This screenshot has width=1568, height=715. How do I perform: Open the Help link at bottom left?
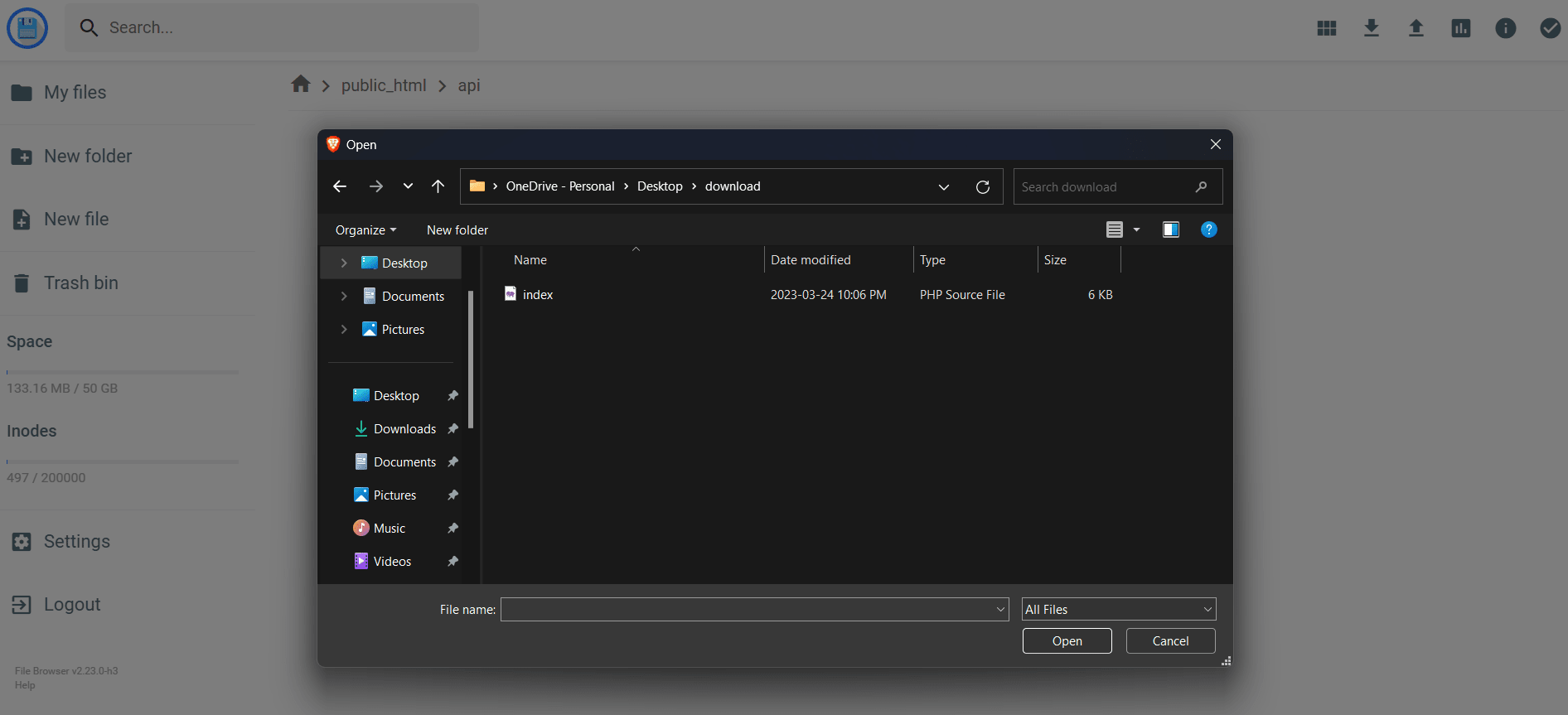tap(25, 685)
